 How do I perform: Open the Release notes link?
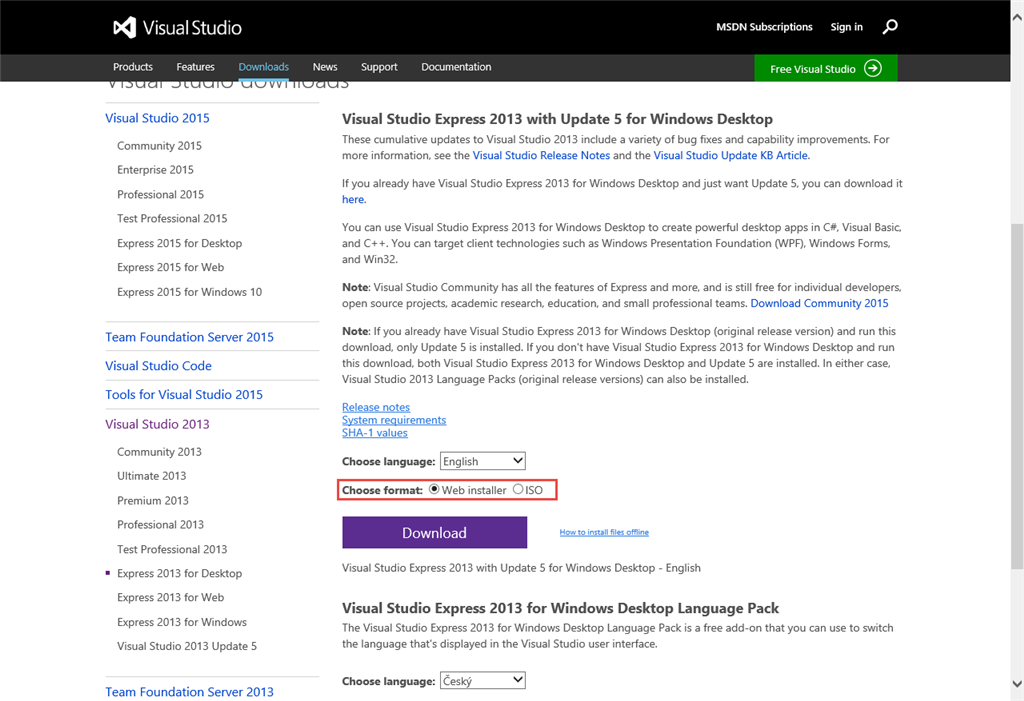point(376,407)
